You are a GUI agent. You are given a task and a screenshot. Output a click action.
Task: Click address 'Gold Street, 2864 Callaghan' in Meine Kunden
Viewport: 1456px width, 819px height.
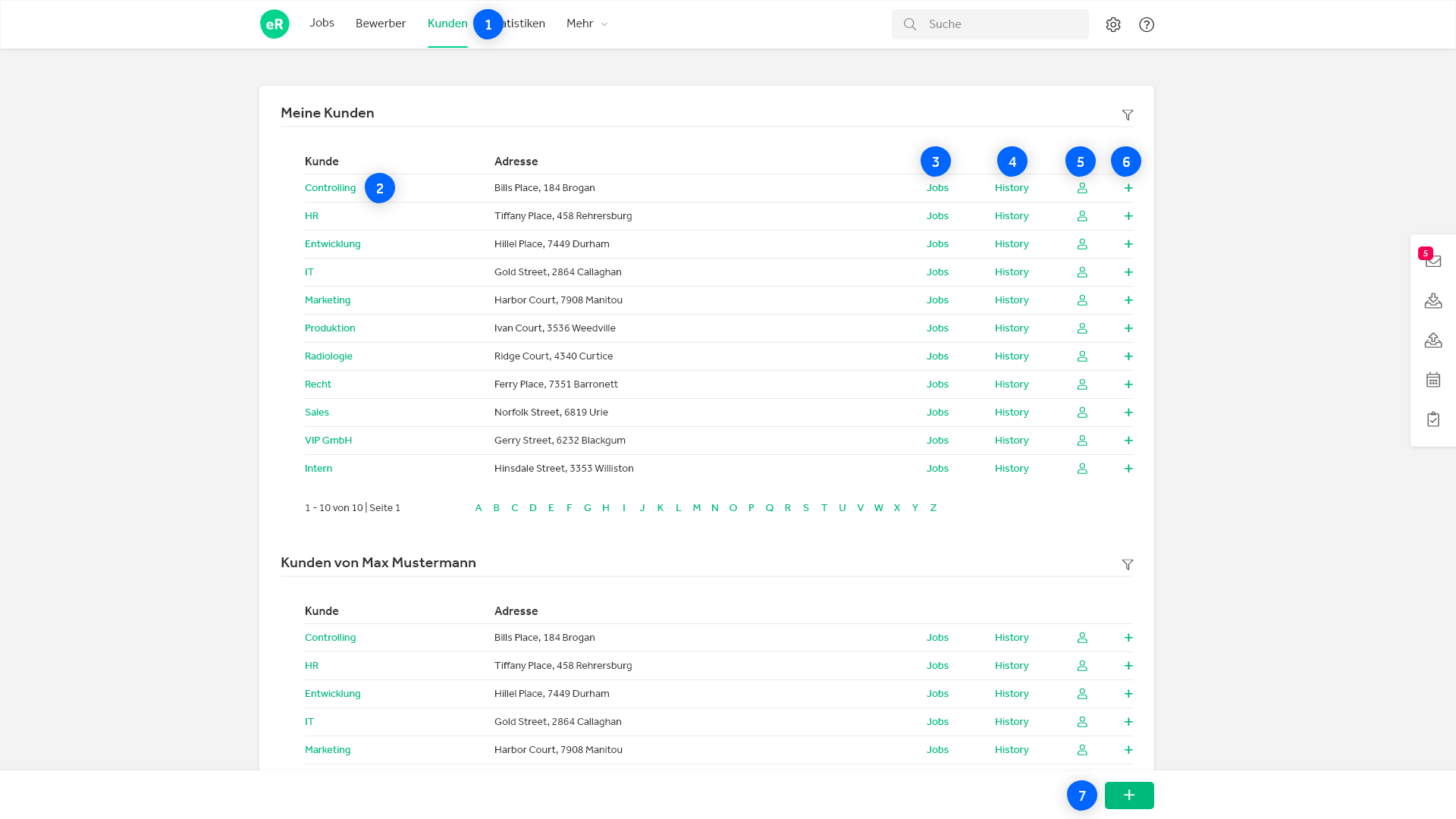tap(558, 272)
